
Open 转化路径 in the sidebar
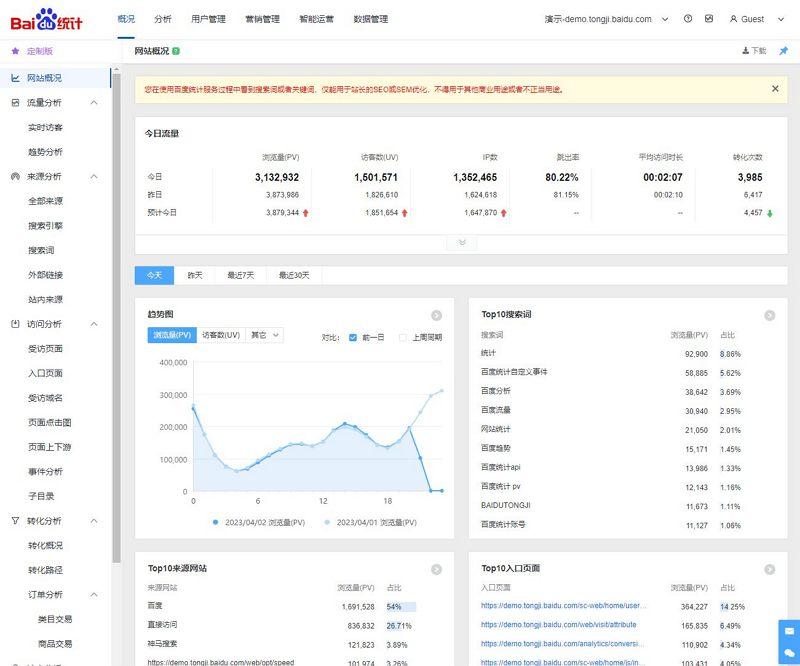(45, 570)
